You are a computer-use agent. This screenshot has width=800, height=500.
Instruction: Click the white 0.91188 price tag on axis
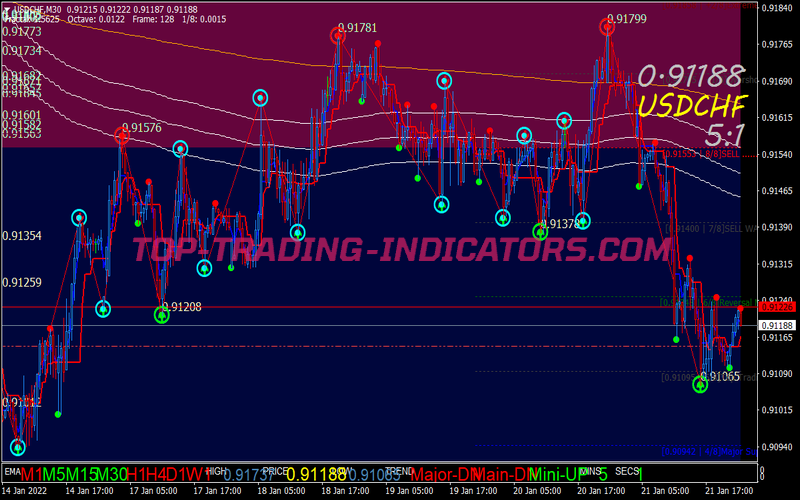(777, 326)
